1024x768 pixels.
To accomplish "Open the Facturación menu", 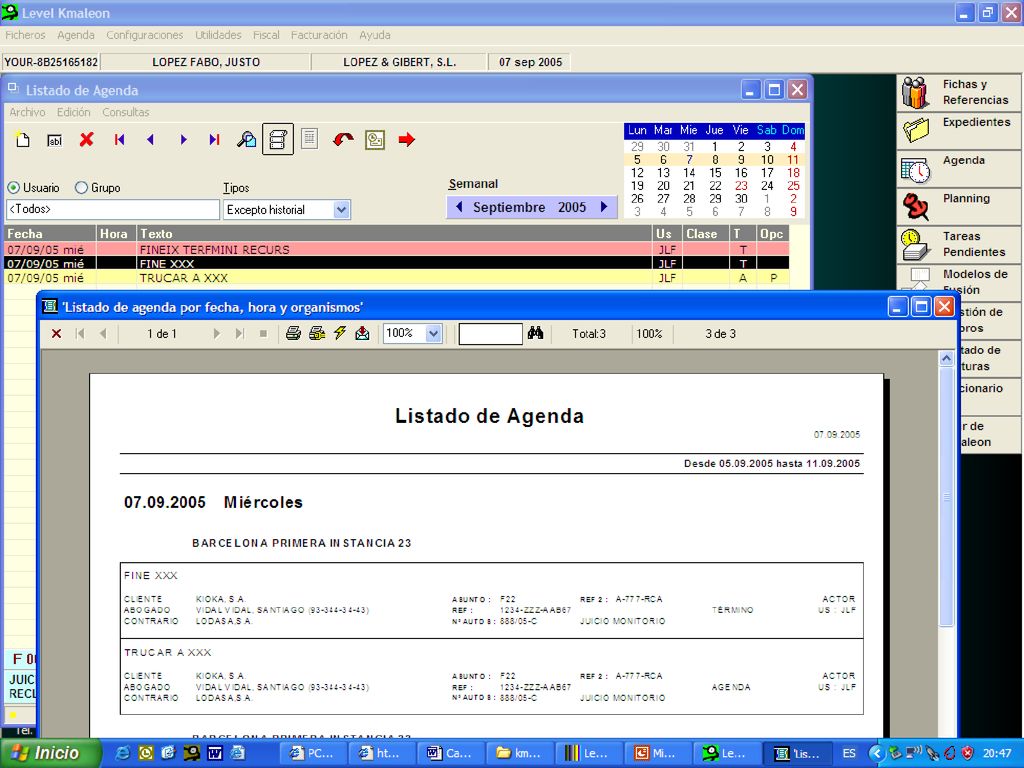I will click(319, 35).
